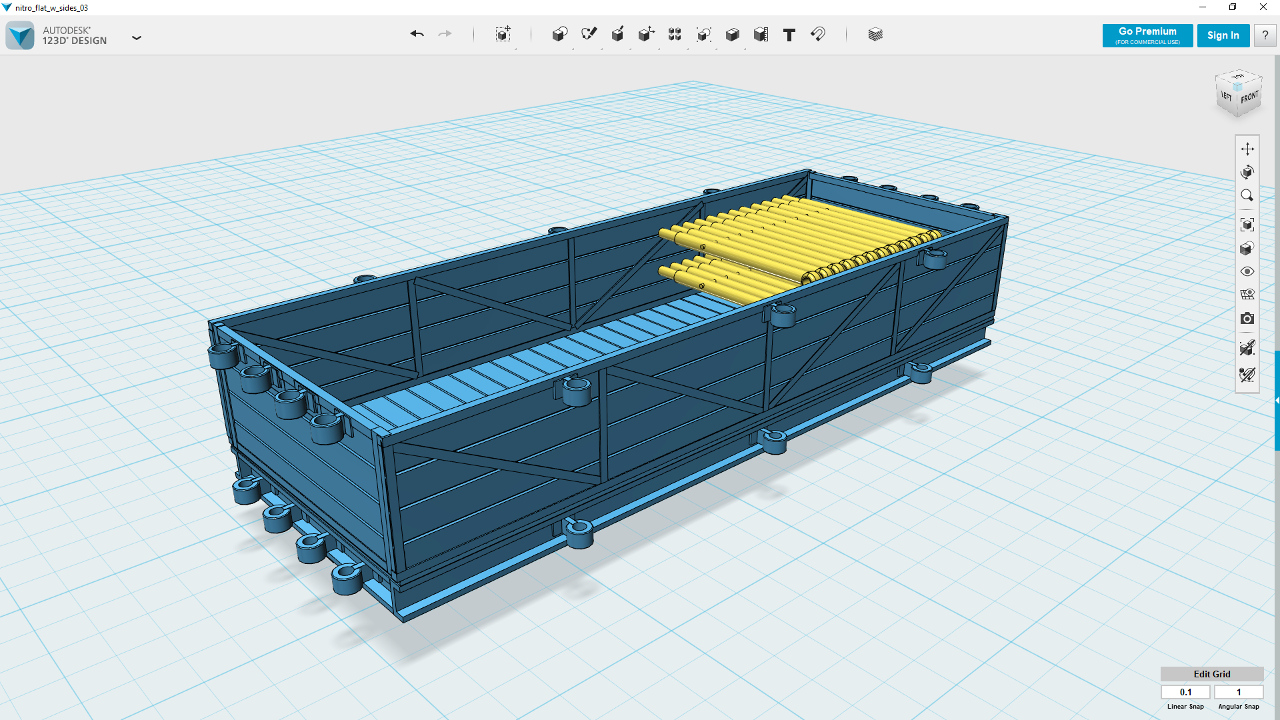The width and height of the screenshot is (1280, 720).
Task: Open the Combine tools
Action: tap(732, 34)
